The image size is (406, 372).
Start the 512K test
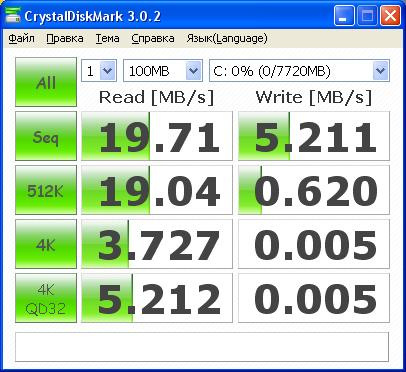pyautogui.click(x=46, y=190)
